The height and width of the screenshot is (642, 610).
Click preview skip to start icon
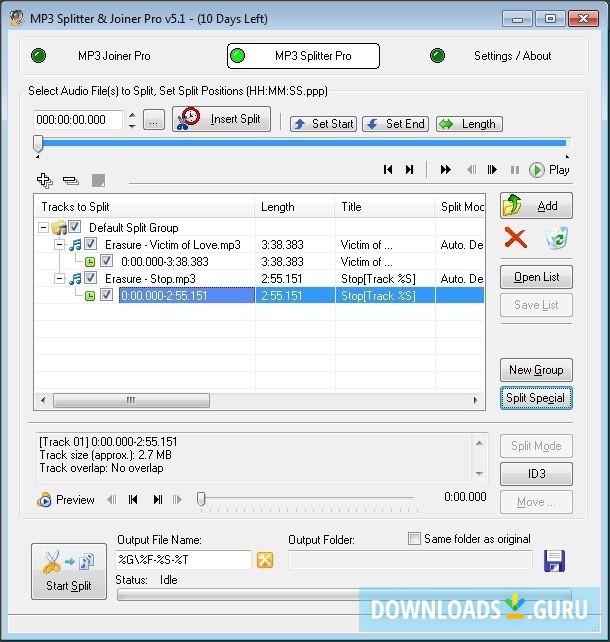point(133,500)
